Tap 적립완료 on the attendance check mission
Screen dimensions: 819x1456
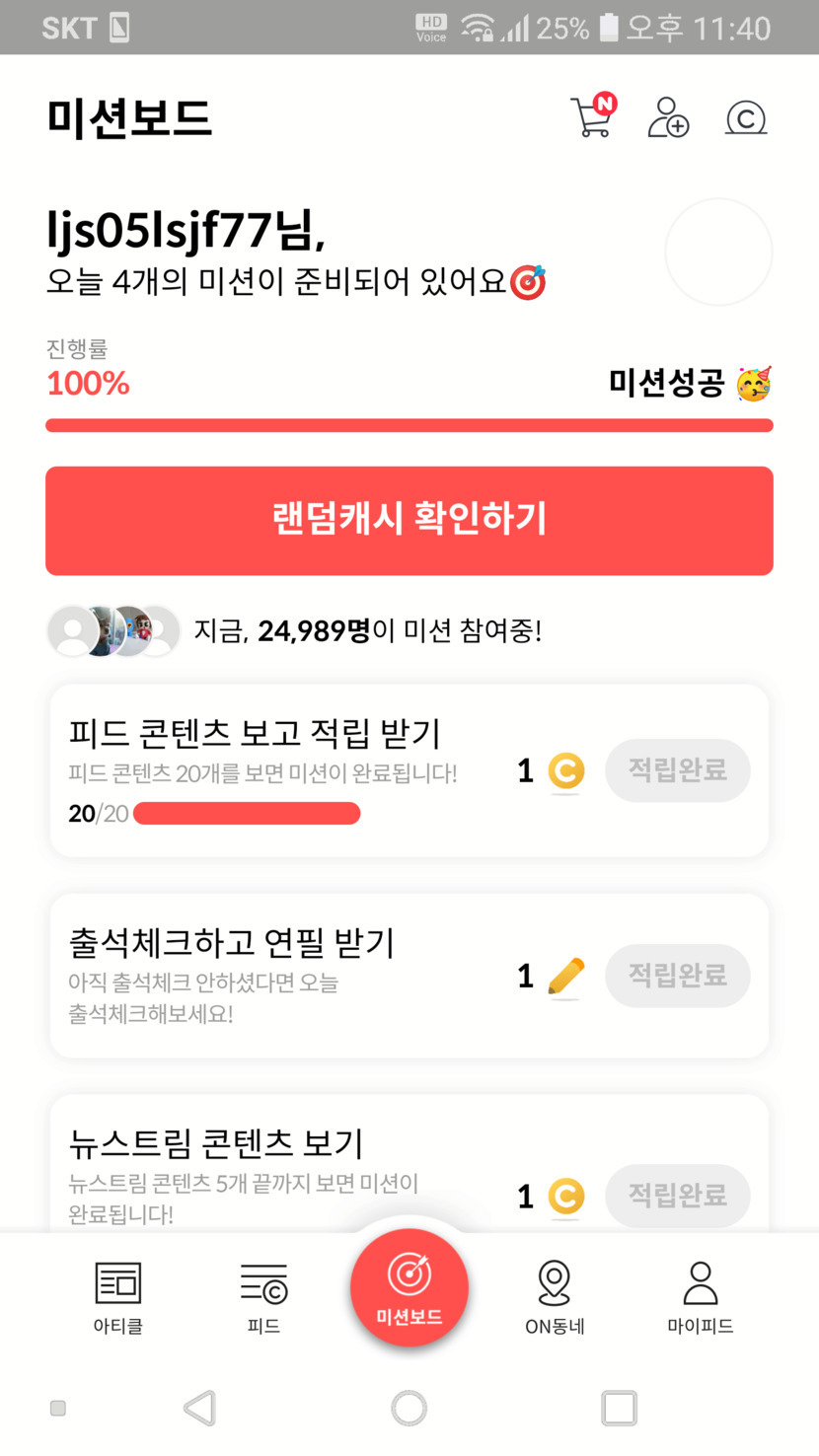(677, 976)
